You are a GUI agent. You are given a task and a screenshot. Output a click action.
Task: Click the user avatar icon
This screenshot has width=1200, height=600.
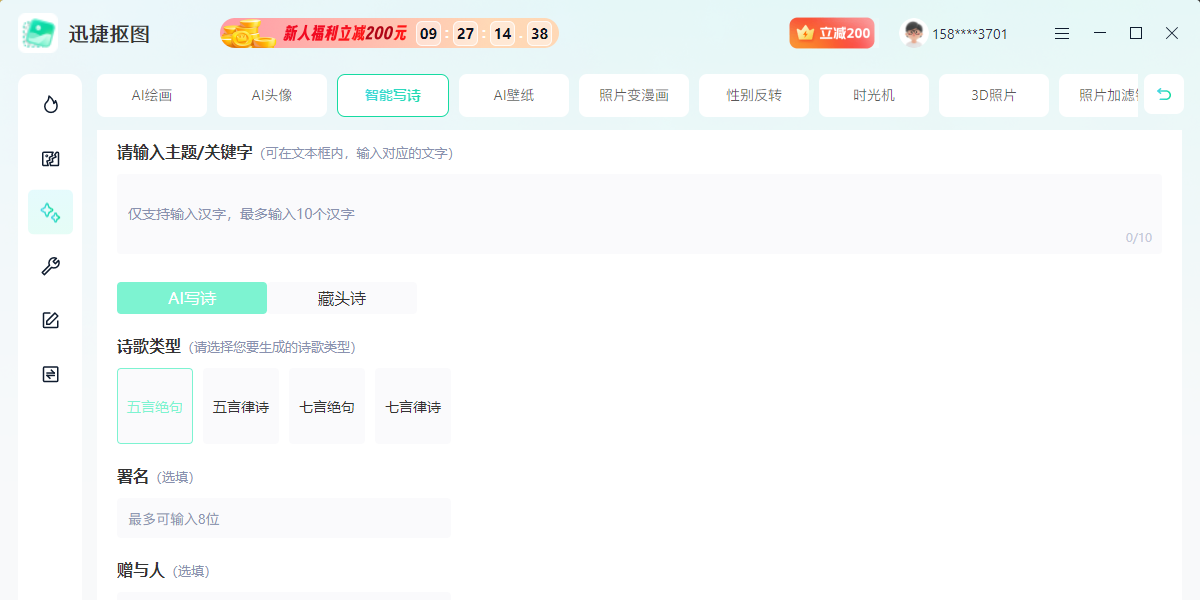[913, 33]
